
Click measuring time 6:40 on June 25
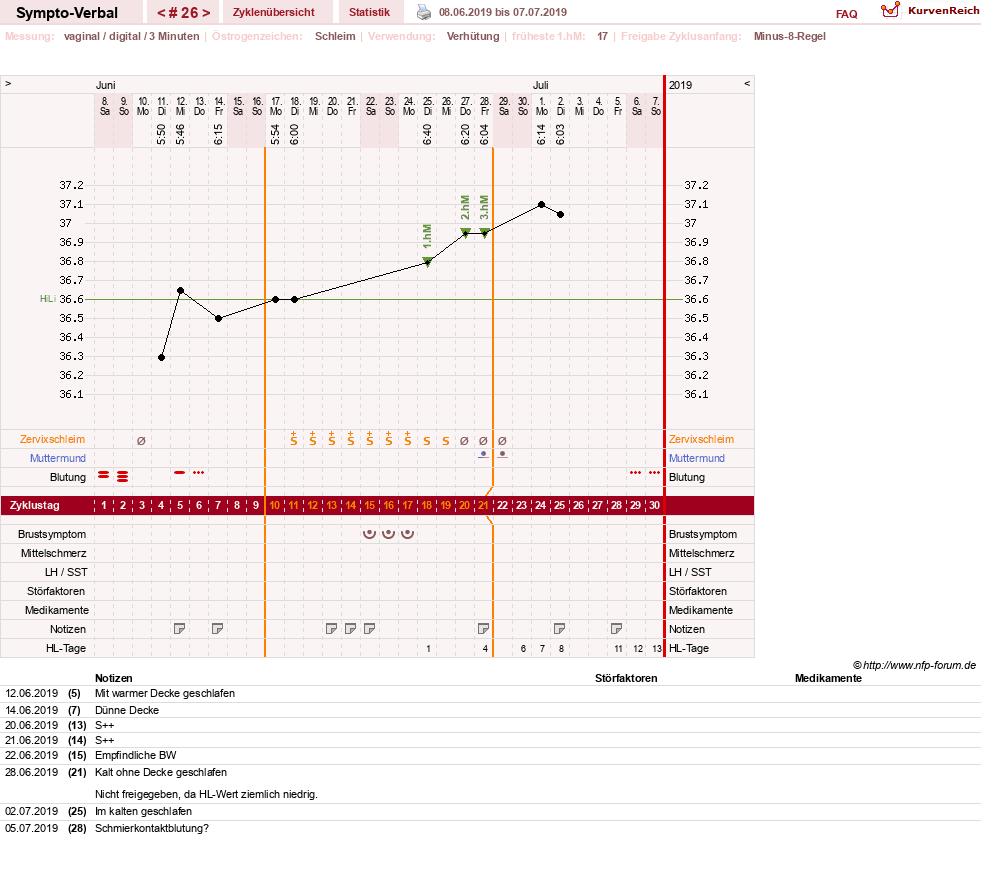point(427,135)
